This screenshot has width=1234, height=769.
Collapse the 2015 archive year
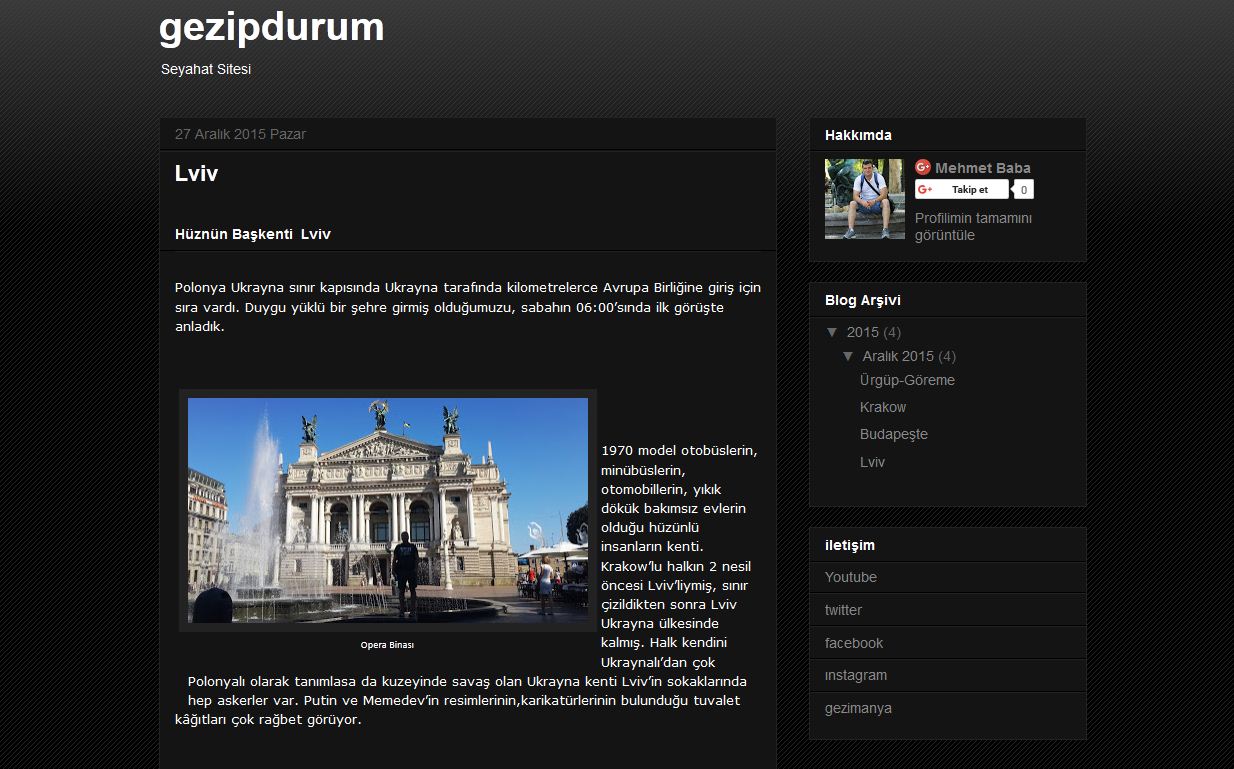click(833, 331)
